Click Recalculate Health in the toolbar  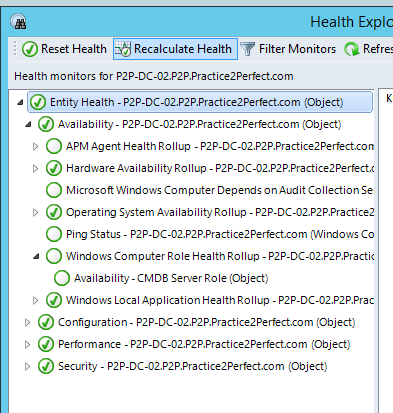[x=175, y=49]
